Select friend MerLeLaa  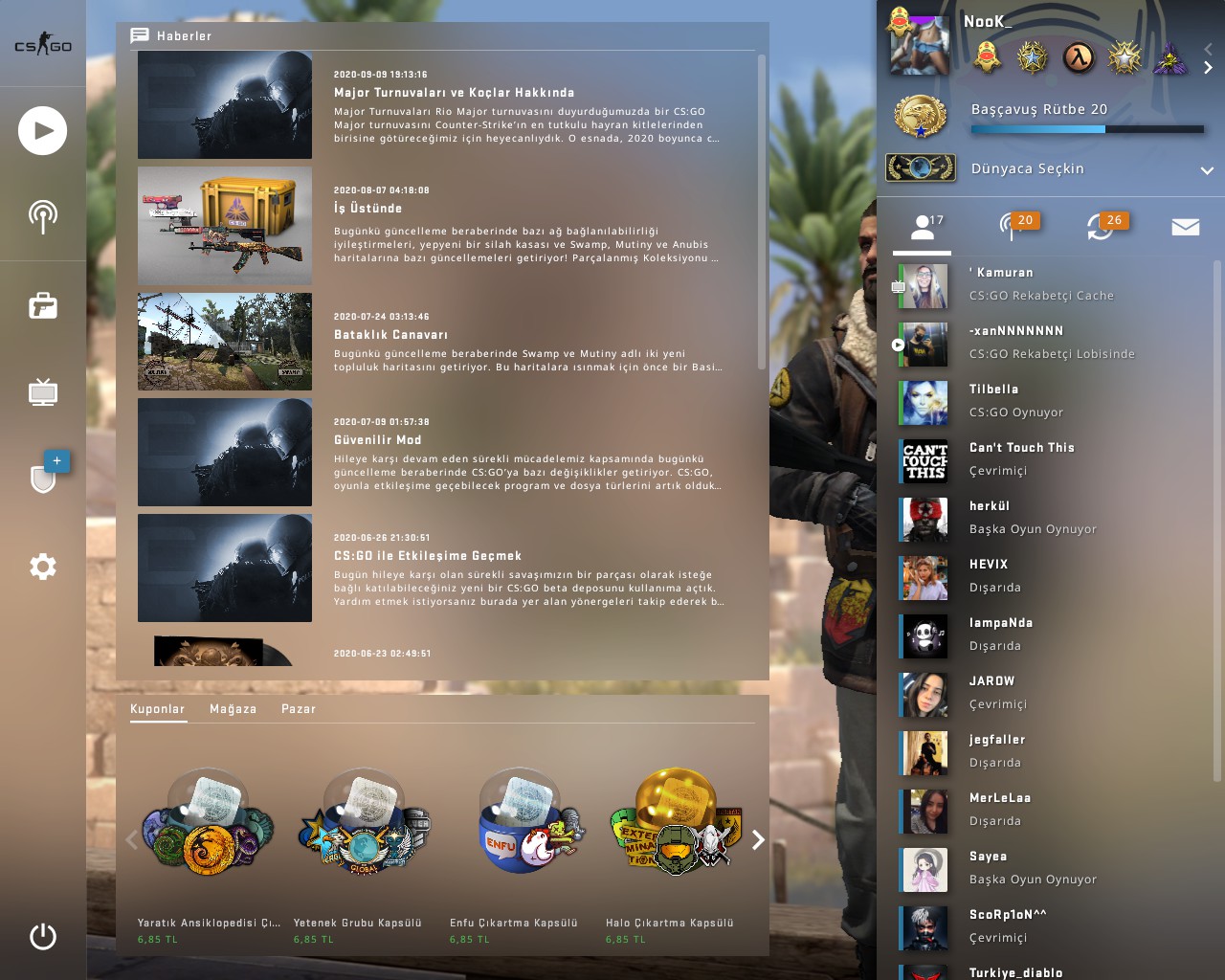(x=1053, y=812)
